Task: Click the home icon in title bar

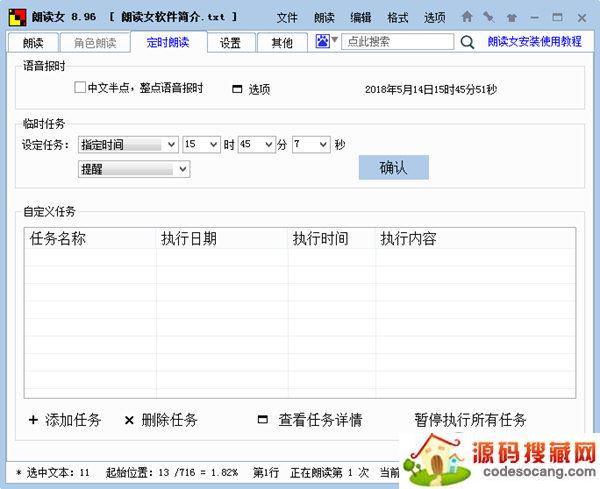Action: point(467,17)
